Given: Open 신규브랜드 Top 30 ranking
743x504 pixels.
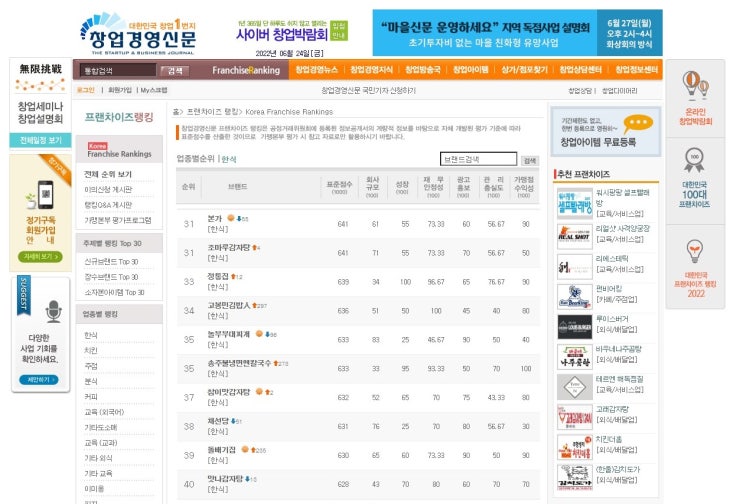Looking at the screenshot, I should [111, 261].
